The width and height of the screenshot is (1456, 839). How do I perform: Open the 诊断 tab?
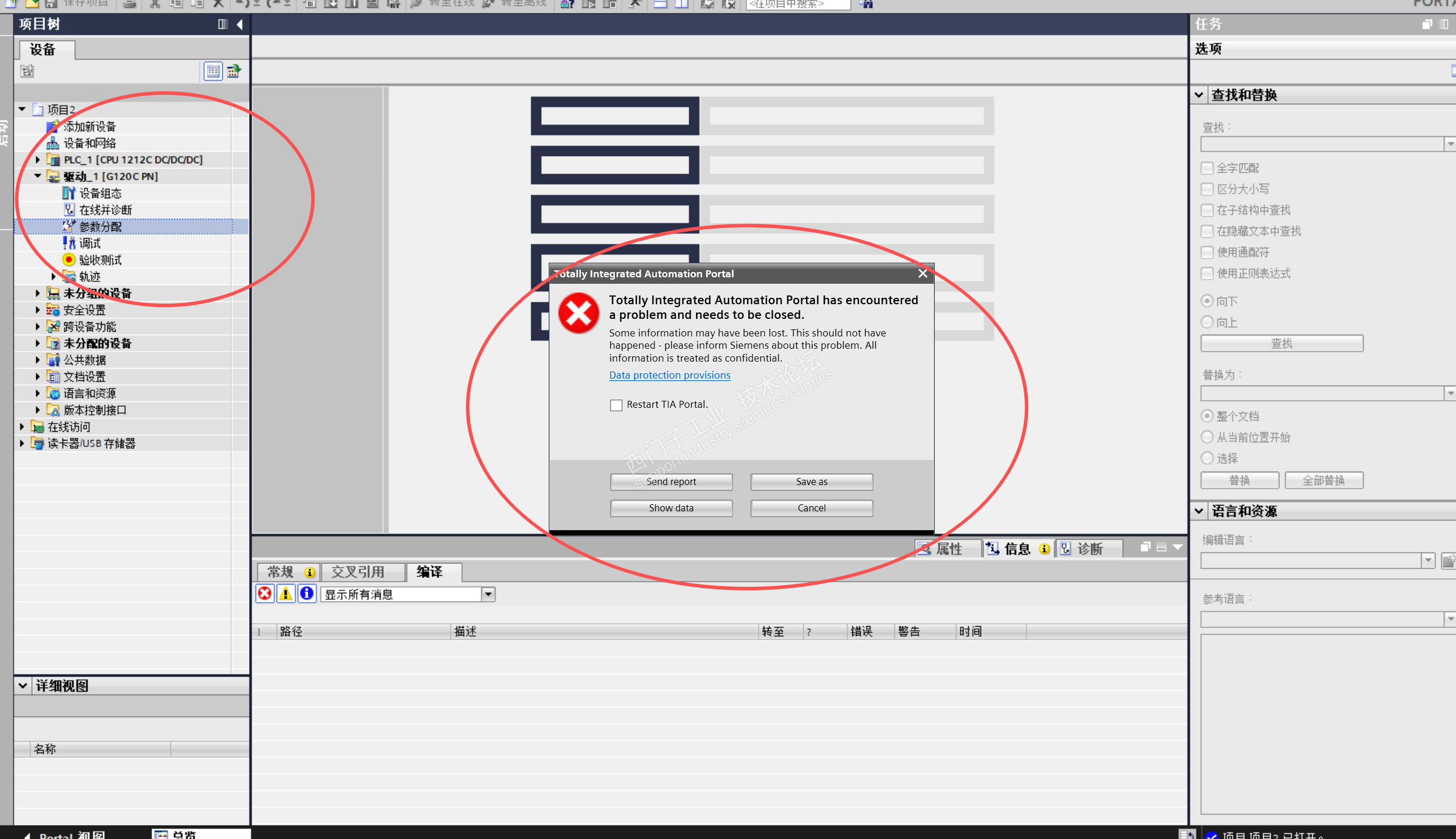[x=1089, y=549]
